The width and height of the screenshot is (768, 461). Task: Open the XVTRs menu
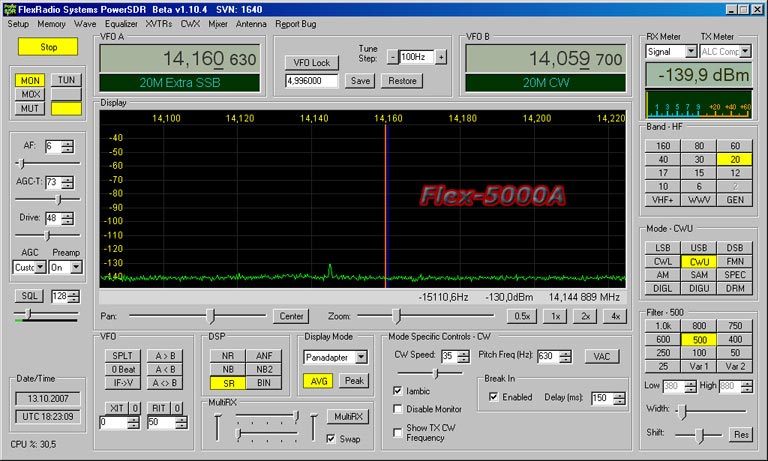[x=158, y=24]
